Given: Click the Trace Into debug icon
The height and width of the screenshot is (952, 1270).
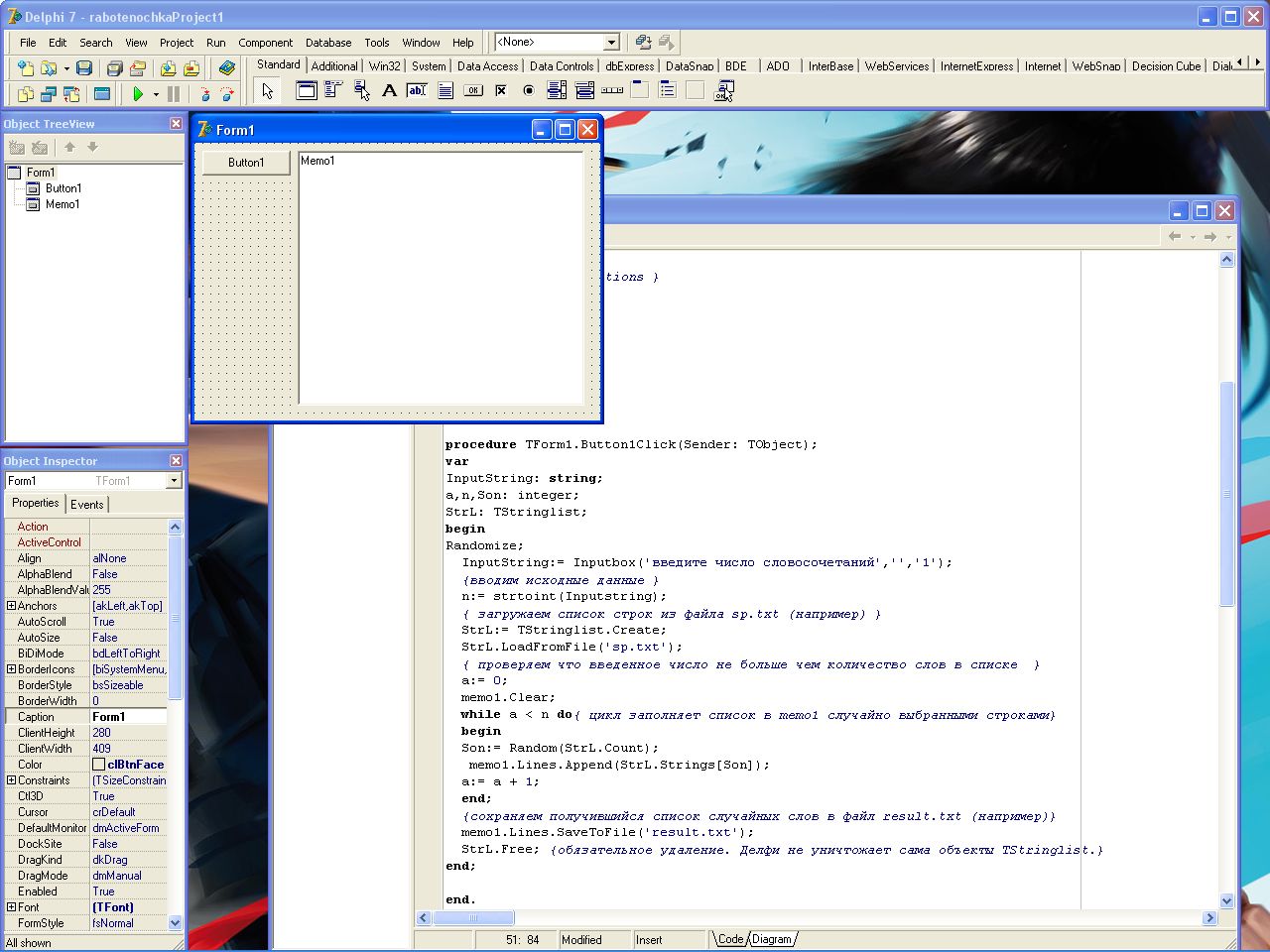Looking at the screenshot, I should pos(204,94).
